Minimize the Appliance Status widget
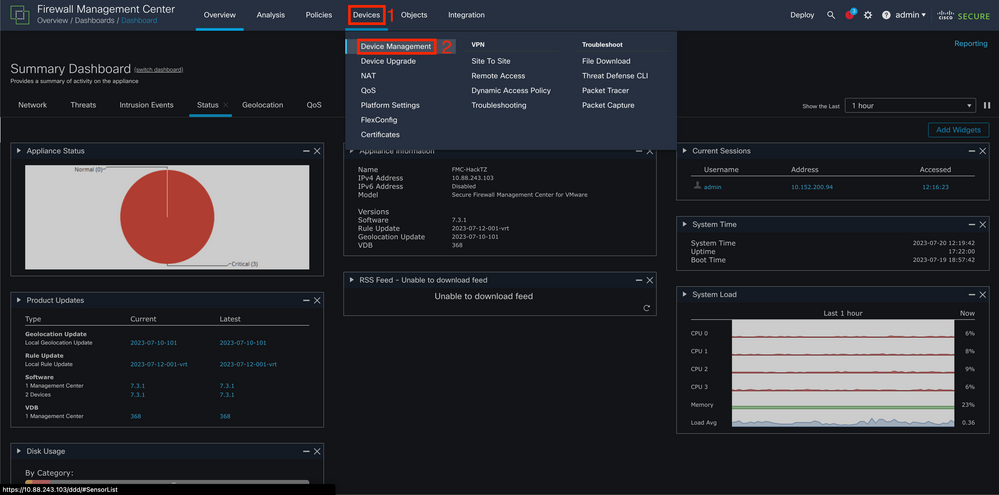The height and width of the screenshot is (495, 999). click(306, 151)
